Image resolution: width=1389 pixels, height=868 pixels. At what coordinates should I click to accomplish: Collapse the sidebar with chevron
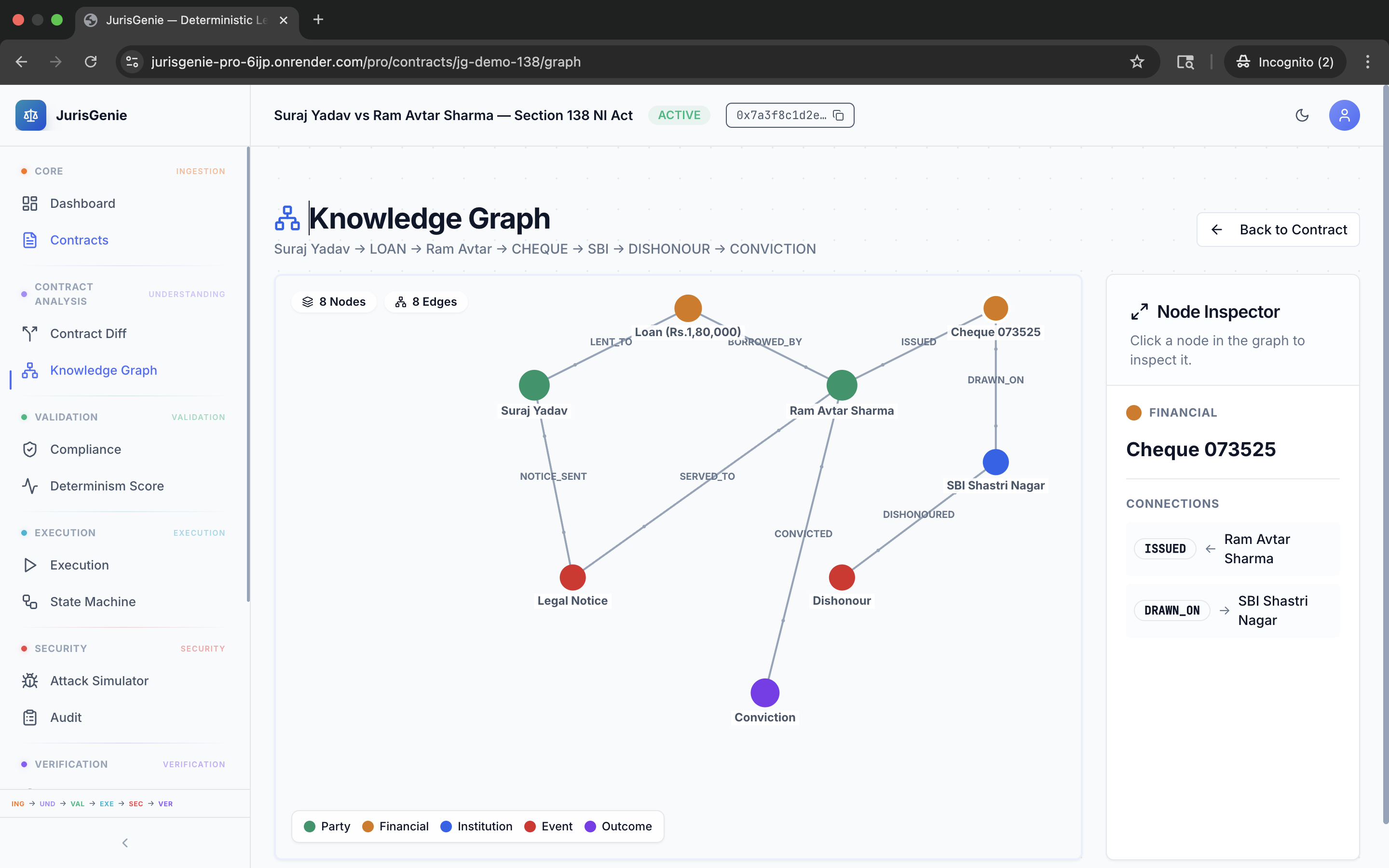pos(125,843)
